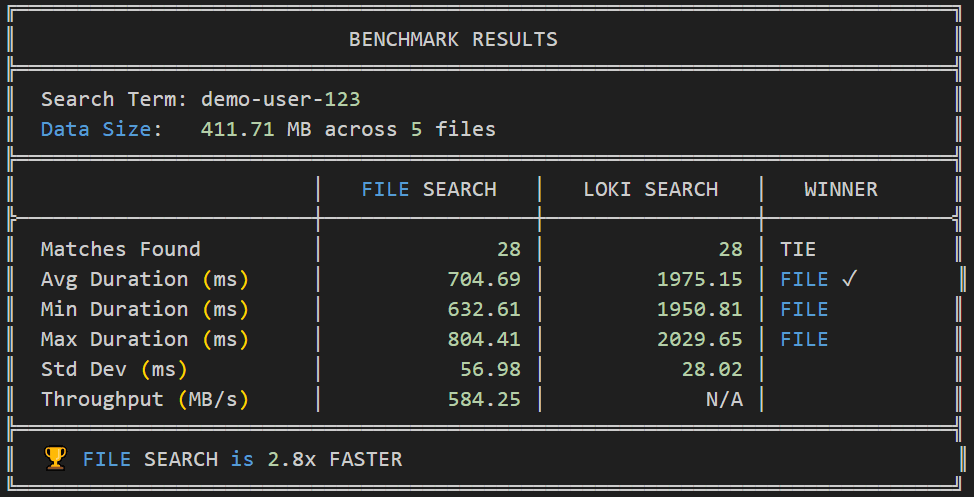The height and width of the screenshot is (497, 974).
Task: Select the 632.61 minimum duration value
Action: (x=484, y=309)
